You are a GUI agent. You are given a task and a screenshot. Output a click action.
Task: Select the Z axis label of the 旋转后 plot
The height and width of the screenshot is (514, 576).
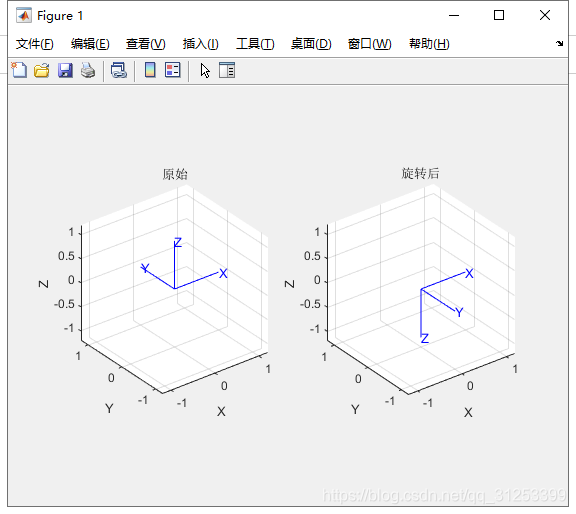pyautogui.click(x=289, y=284)
